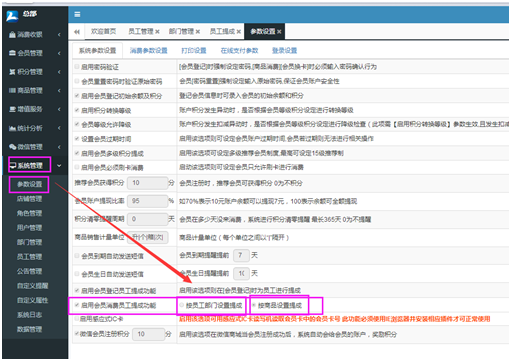Collapse the 系统管理 menu chevron

pos(59,165)
